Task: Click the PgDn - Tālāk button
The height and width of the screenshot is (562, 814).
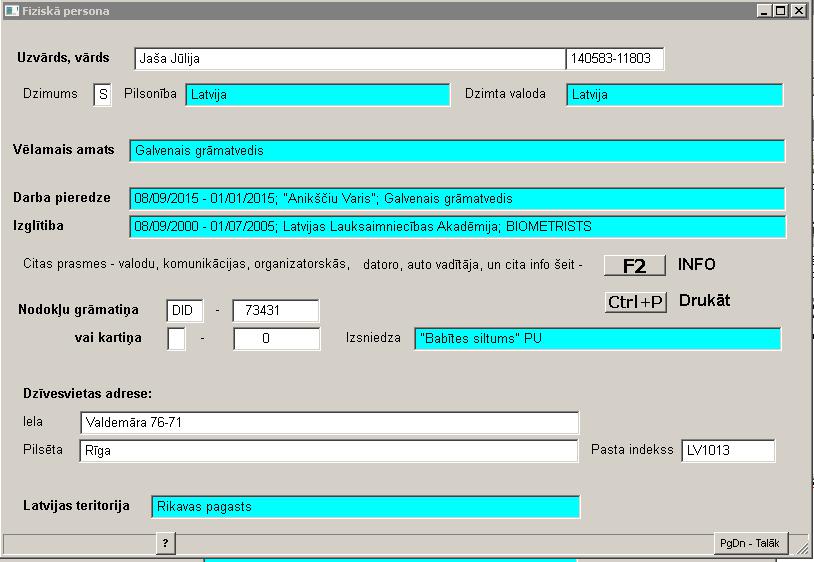Action: point(749,543)
